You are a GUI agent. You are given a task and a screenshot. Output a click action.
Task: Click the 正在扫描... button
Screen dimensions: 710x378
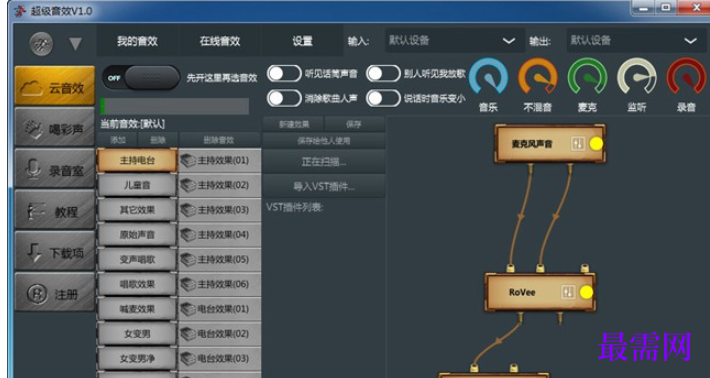click(x=324, y=162)
